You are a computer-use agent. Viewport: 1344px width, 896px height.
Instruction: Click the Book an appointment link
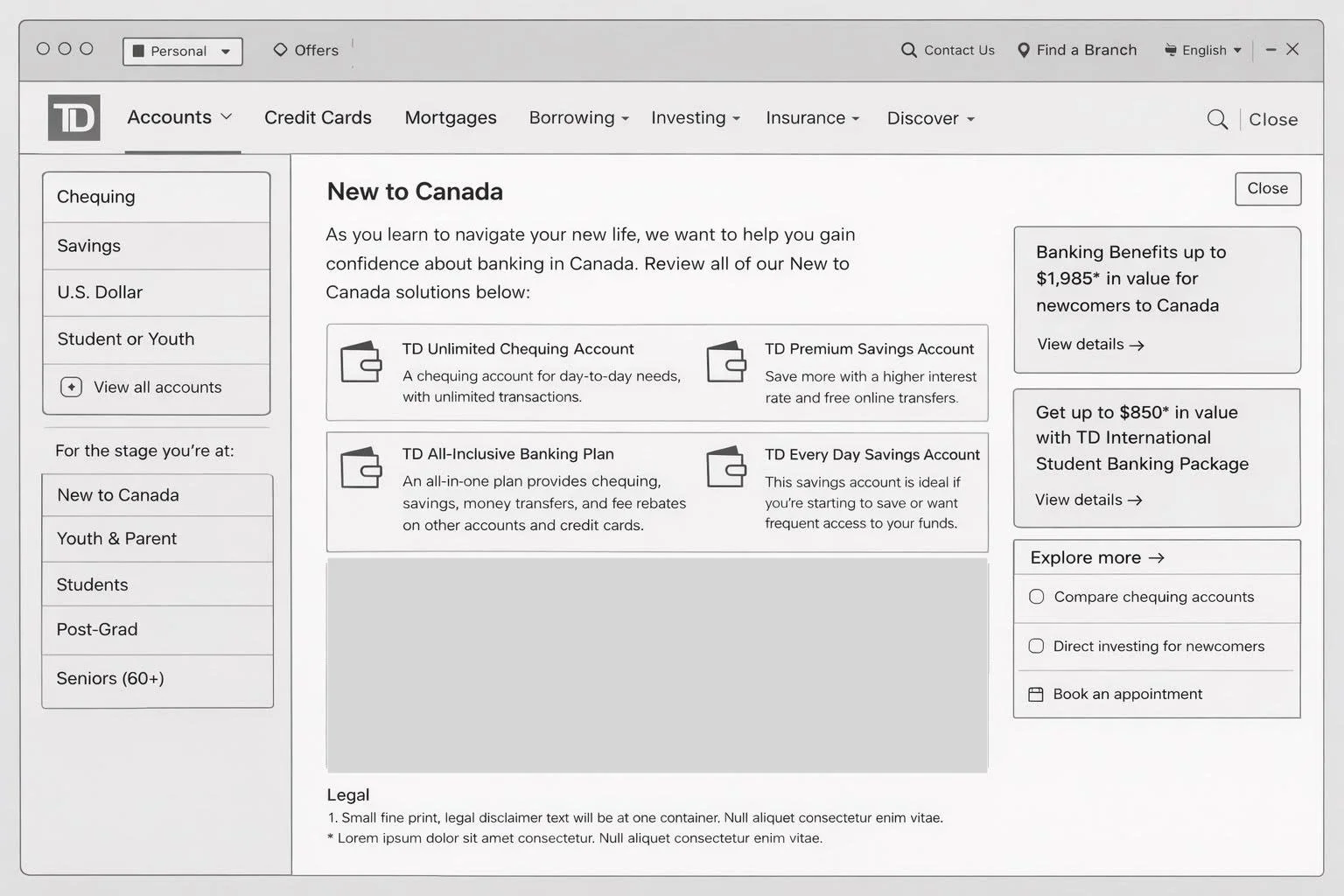1128,694
